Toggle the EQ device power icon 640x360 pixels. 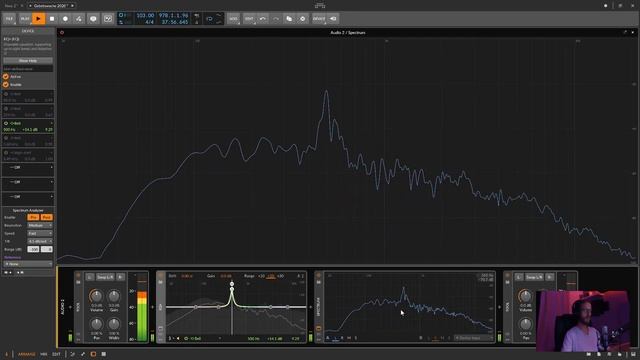(161, 276)
